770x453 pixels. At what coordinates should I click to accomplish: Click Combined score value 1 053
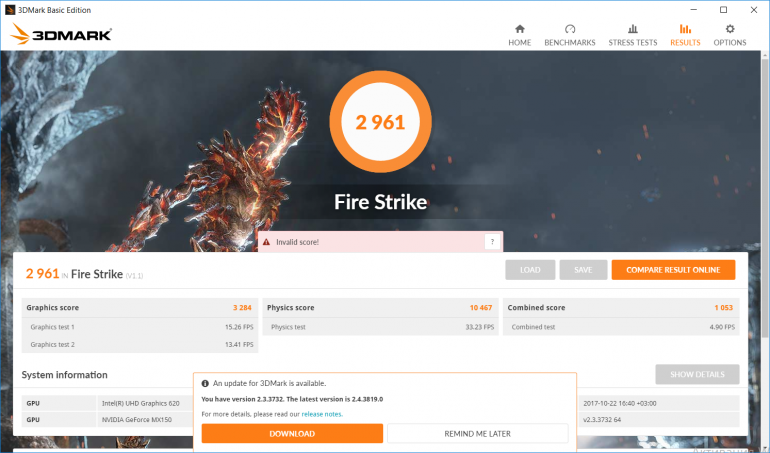click(x=723, y=308)
